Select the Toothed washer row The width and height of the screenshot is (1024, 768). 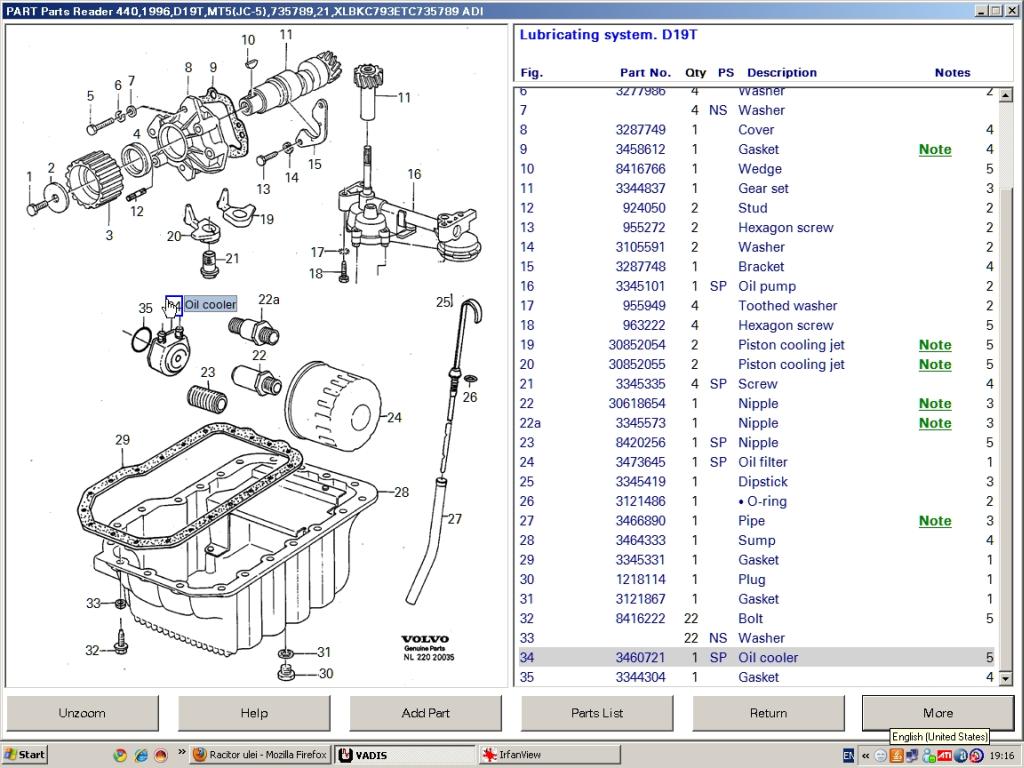coord(756,306)
